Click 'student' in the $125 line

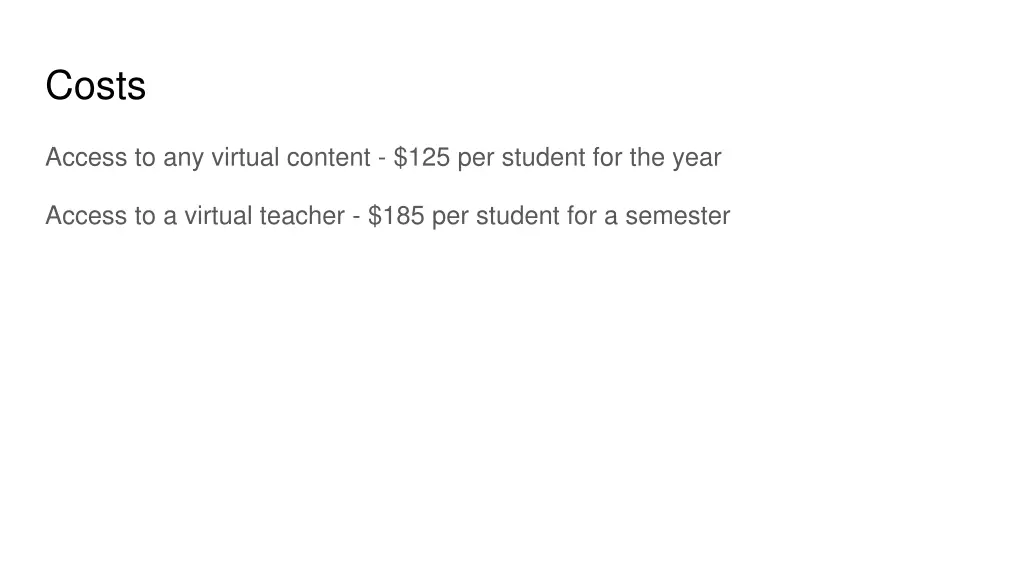tap(543, 157)
